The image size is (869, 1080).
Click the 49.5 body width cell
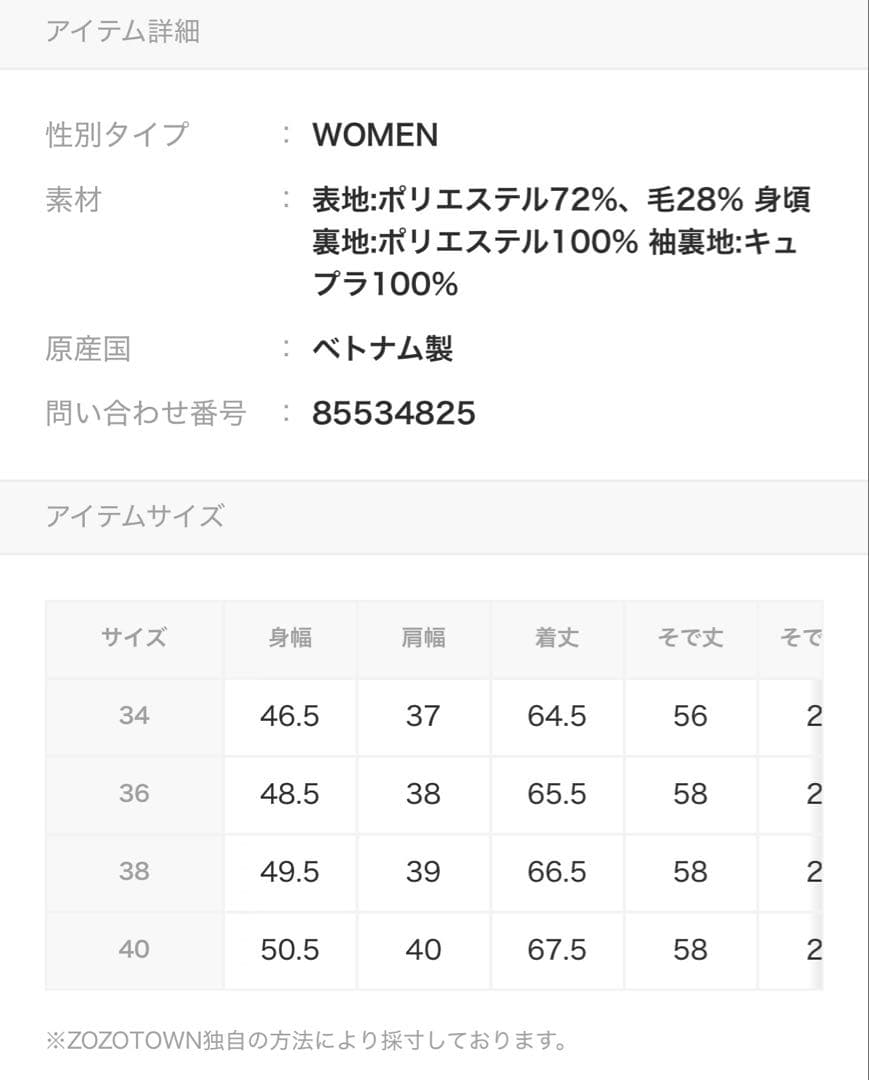[290, 872]
